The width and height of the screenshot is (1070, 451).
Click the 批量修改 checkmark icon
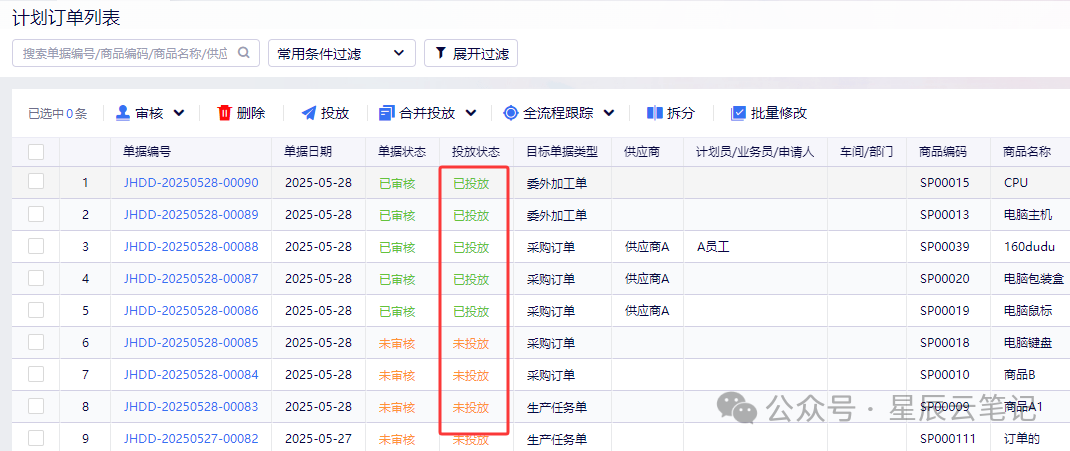738,113
